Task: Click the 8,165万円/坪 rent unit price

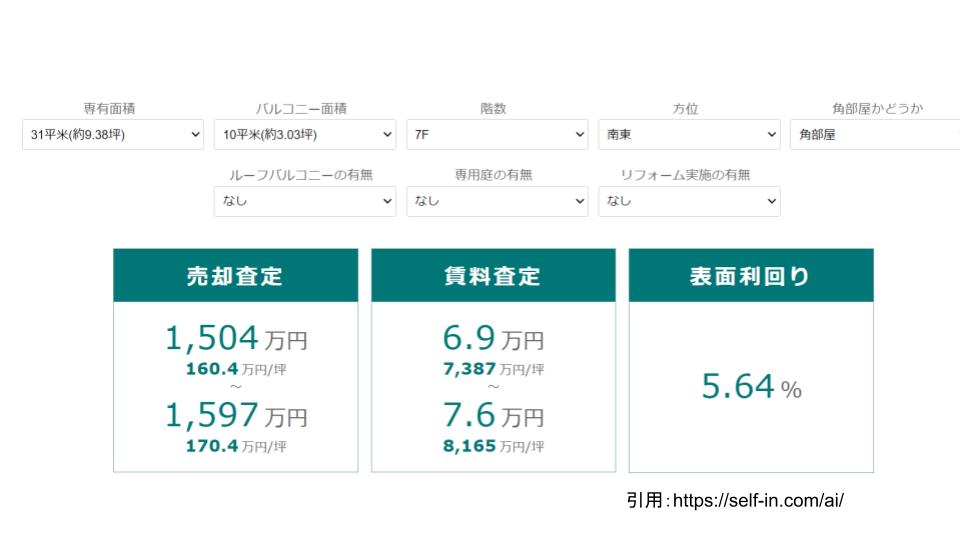Action: [493, 446]
